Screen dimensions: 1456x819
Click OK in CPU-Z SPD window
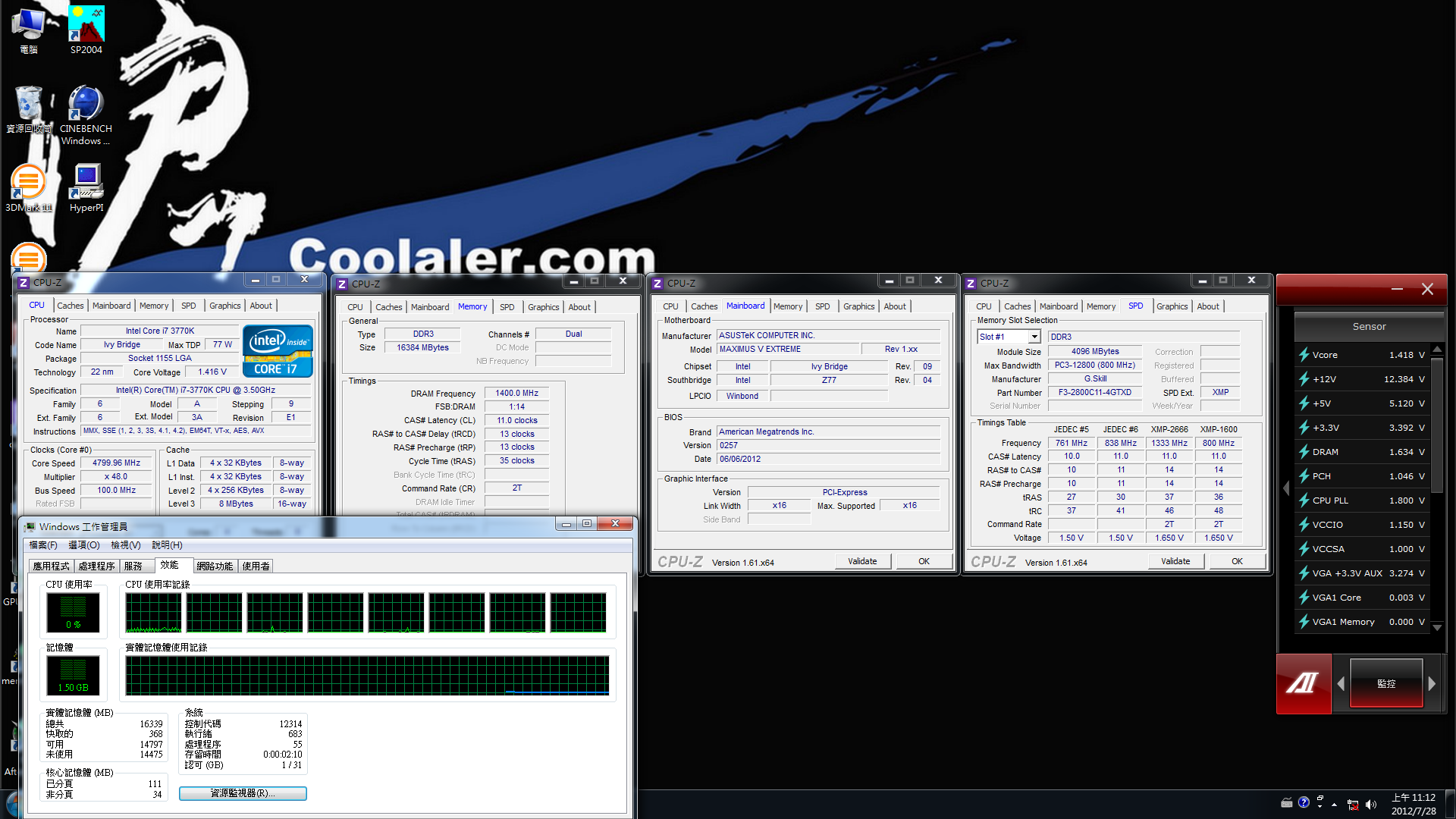1237,562
